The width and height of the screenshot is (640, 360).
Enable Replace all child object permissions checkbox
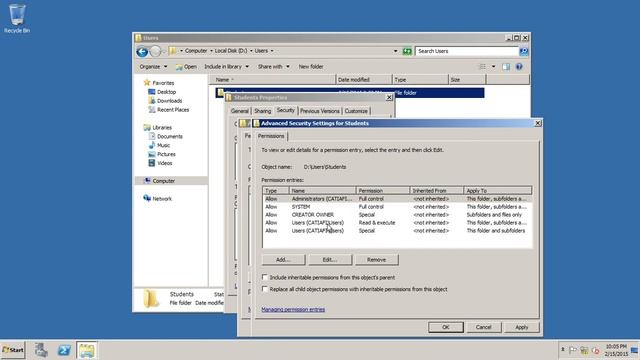pyautogui.click(x=264, y=289)
